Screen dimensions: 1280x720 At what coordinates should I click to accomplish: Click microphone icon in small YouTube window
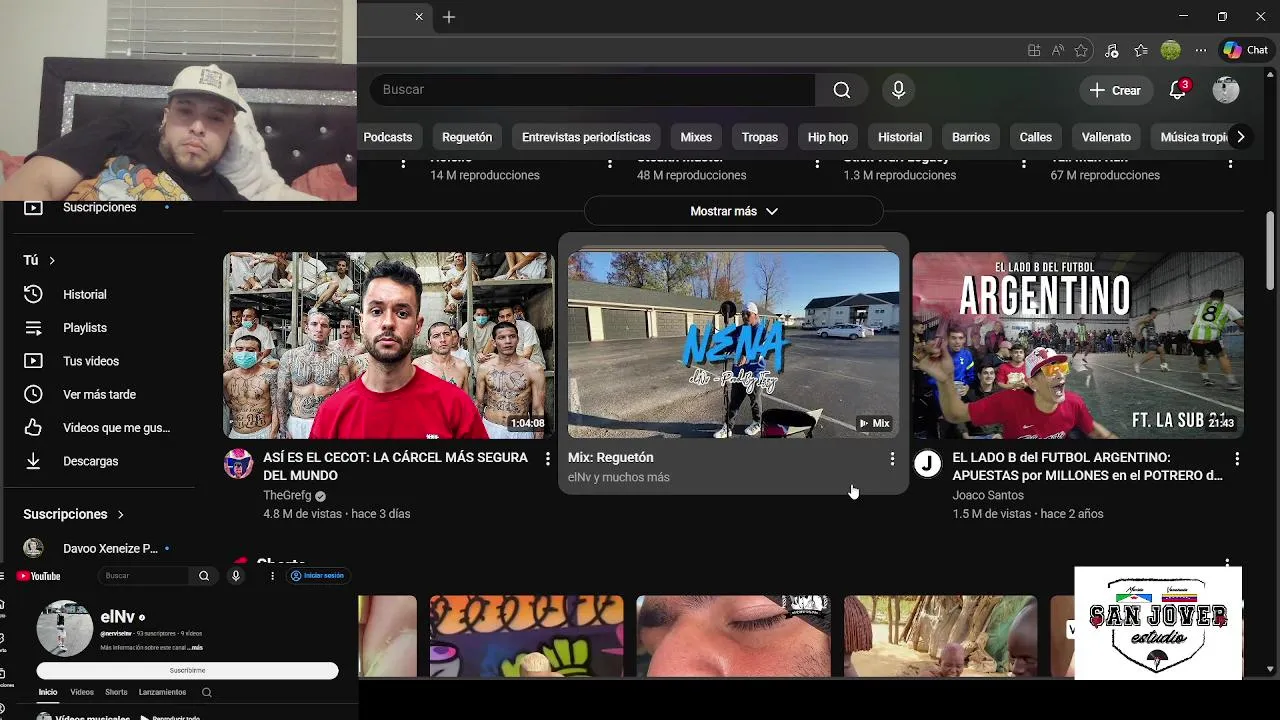236,576
